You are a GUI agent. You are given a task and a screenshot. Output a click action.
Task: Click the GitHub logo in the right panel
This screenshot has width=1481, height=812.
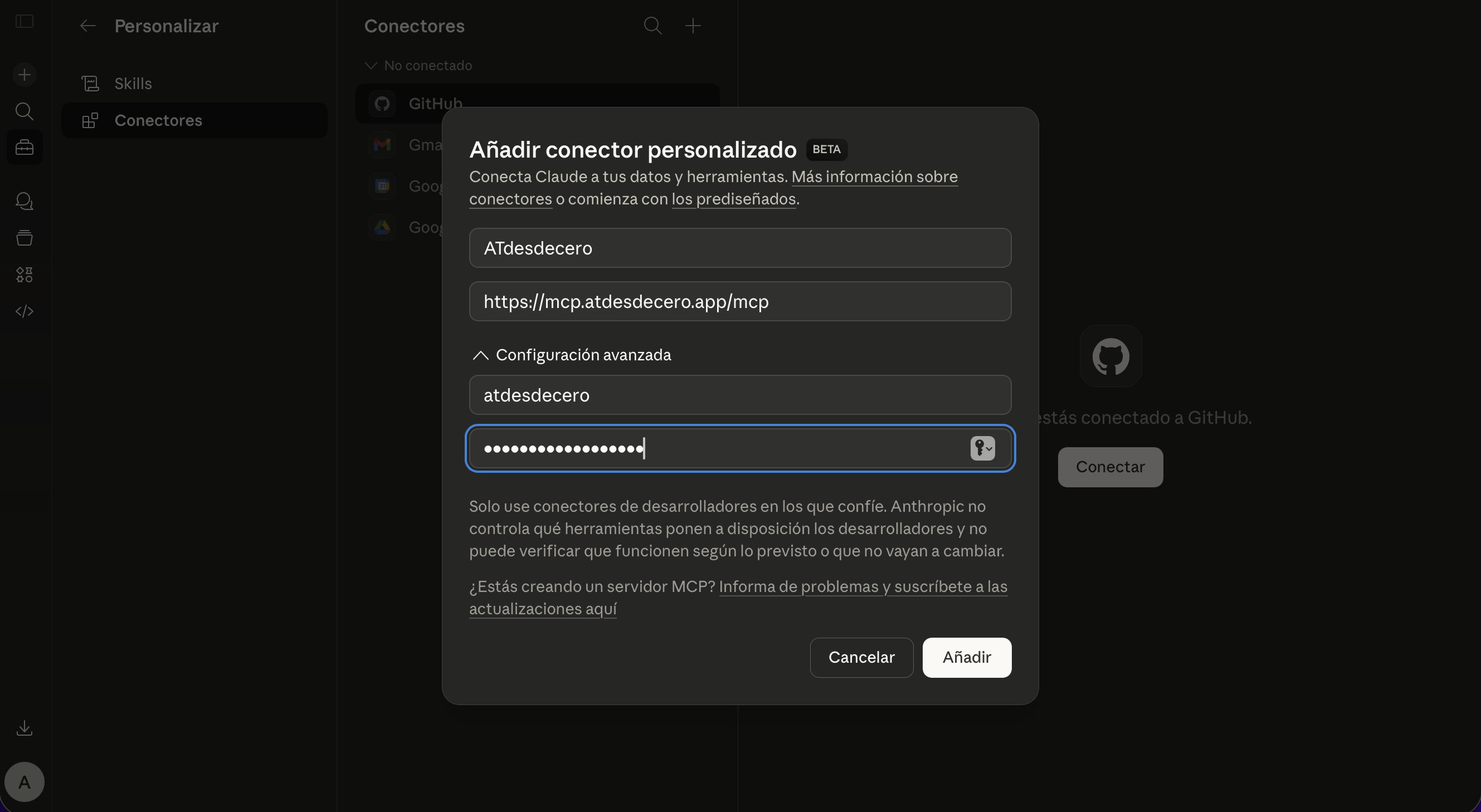pyautogui.click(x=1109, y=356)
